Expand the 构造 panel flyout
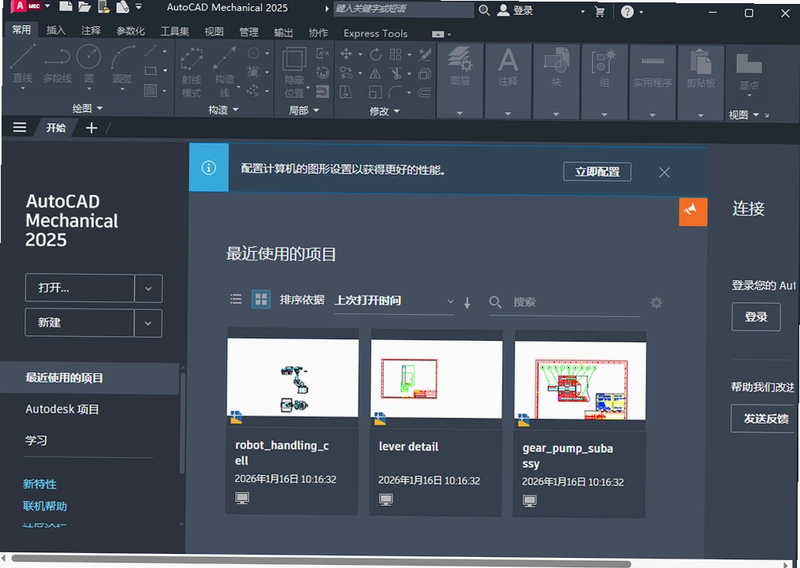This screenshot has height=568, width=800. 223,110
